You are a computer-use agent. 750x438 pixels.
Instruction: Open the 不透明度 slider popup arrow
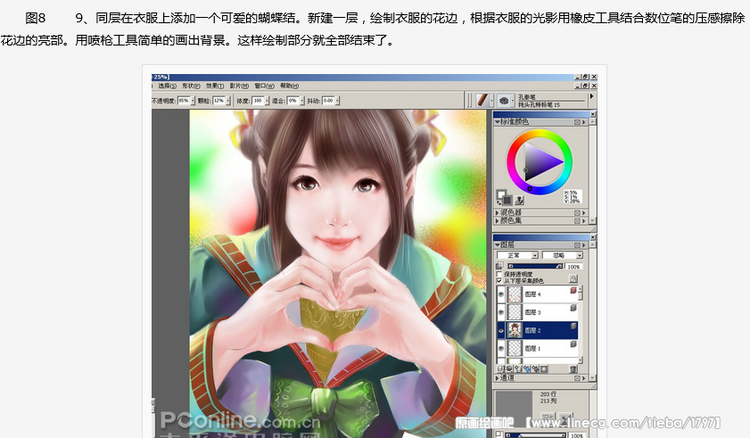(x=193, y=101)
